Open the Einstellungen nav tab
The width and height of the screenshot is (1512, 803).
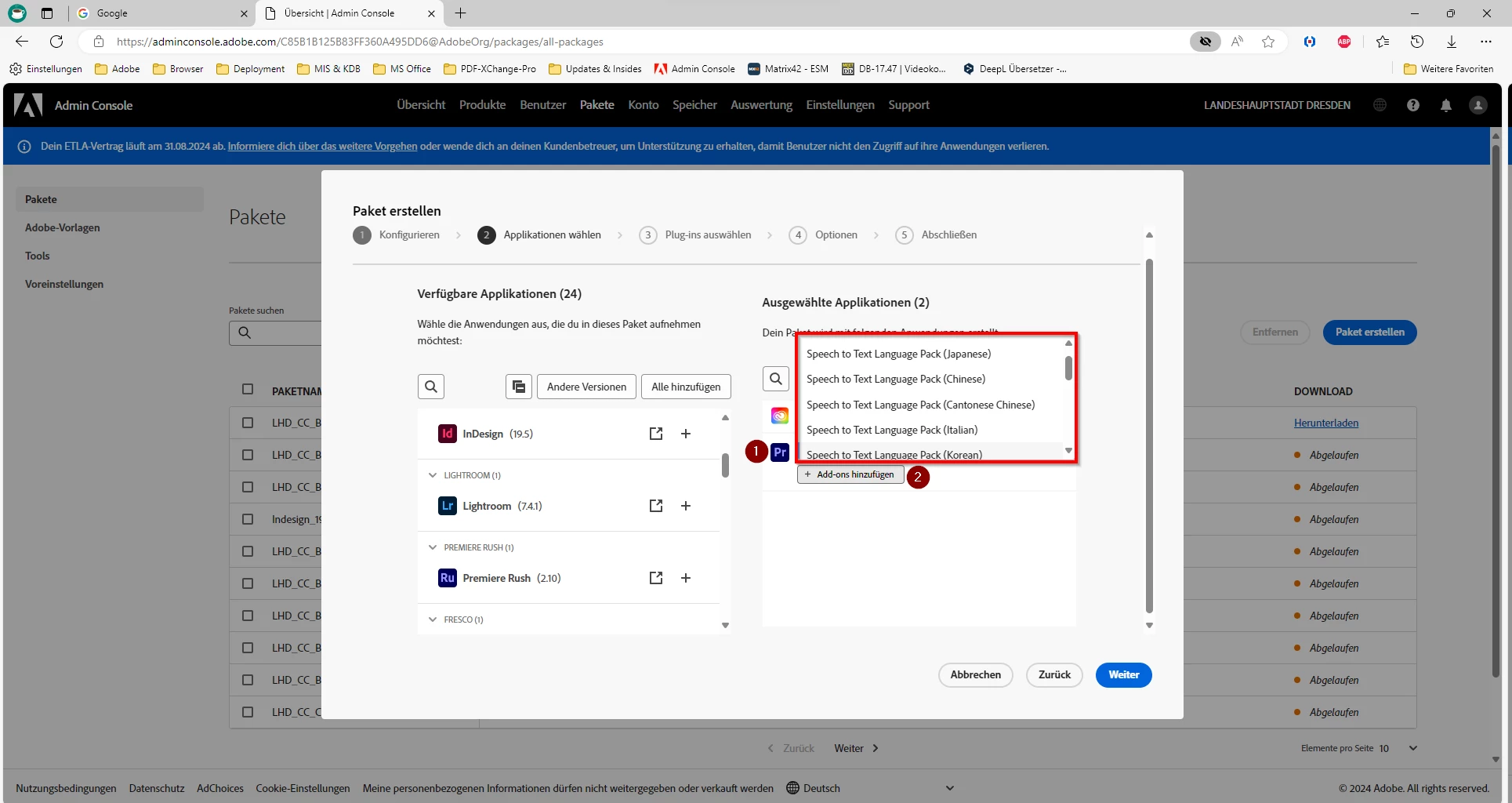840,105
